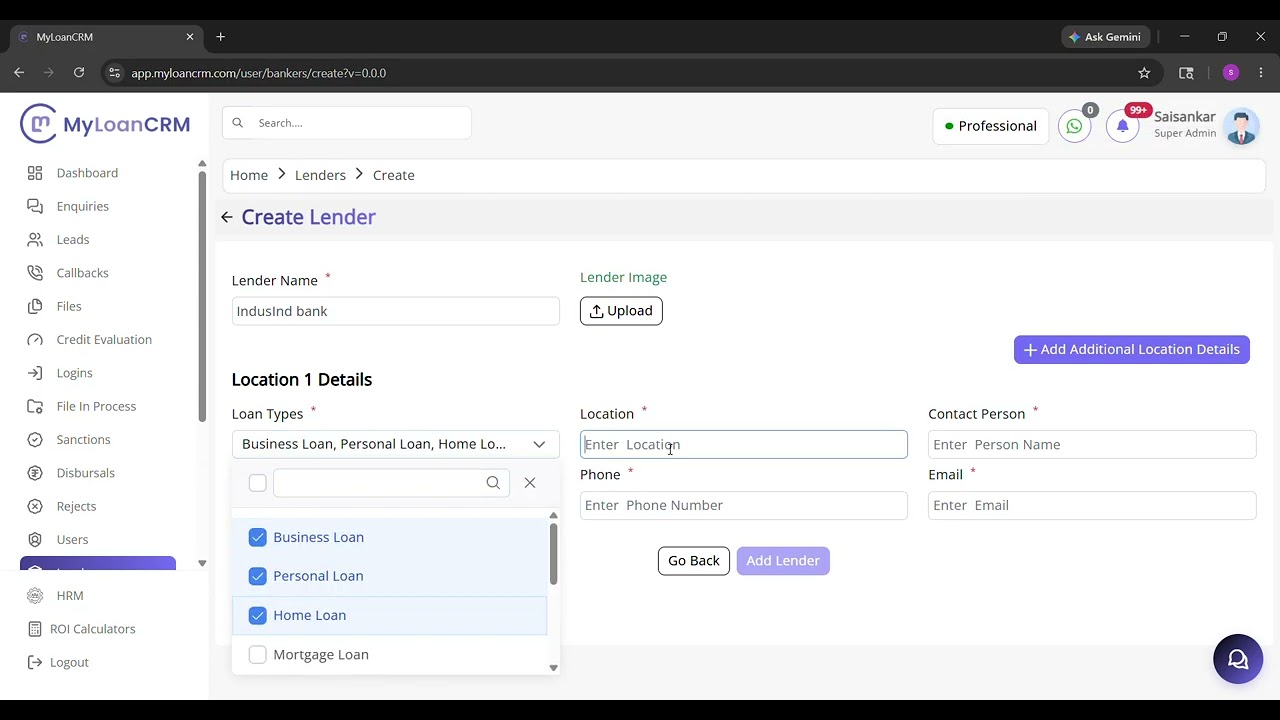The width and height of the screenshot is (1280, 720).
Task: Open the Rejects cross icon
Action: (x=35, y=506)
